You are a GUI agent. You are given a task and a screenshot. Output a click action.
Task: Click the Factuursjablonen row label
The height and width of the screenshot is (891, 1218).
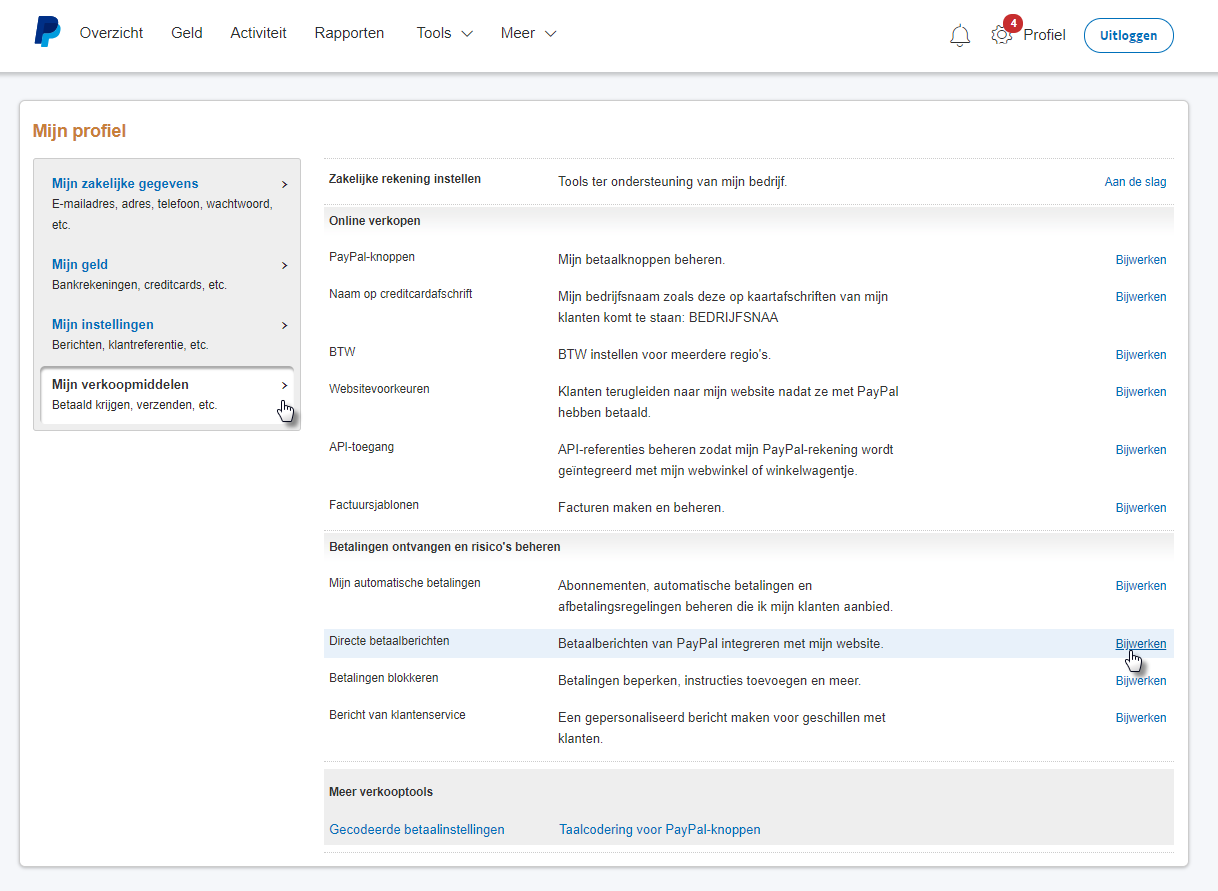point(374,505)
